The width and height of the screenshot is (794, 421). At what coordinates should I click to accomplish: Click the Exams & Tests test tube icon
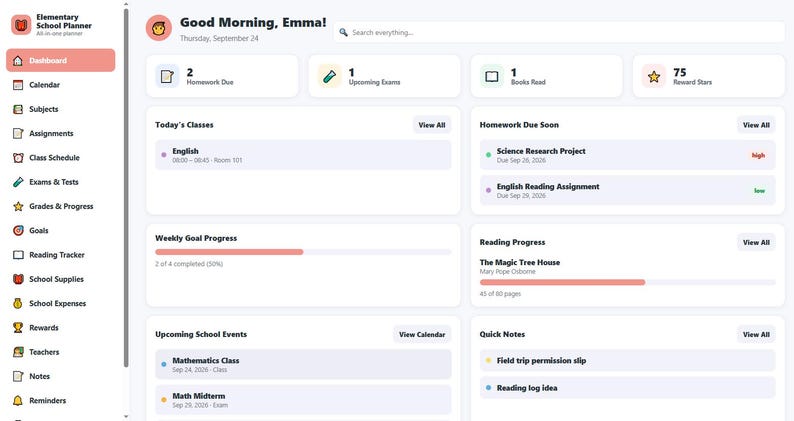tap(18, 182)
